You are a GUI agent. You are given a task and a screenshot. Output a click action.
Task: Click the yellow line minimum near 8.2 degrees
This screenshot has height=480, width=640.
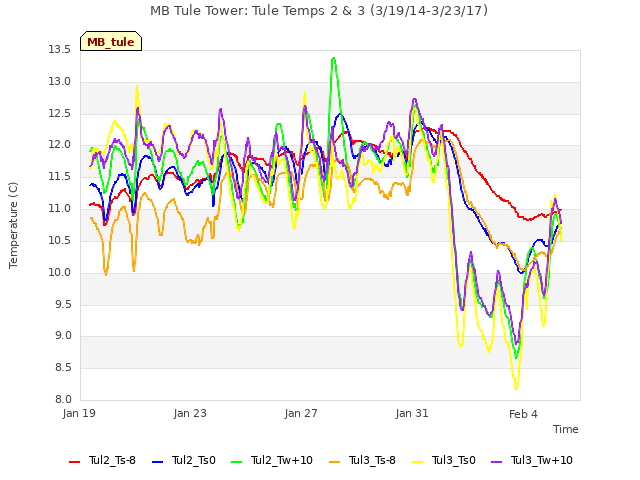516,388
